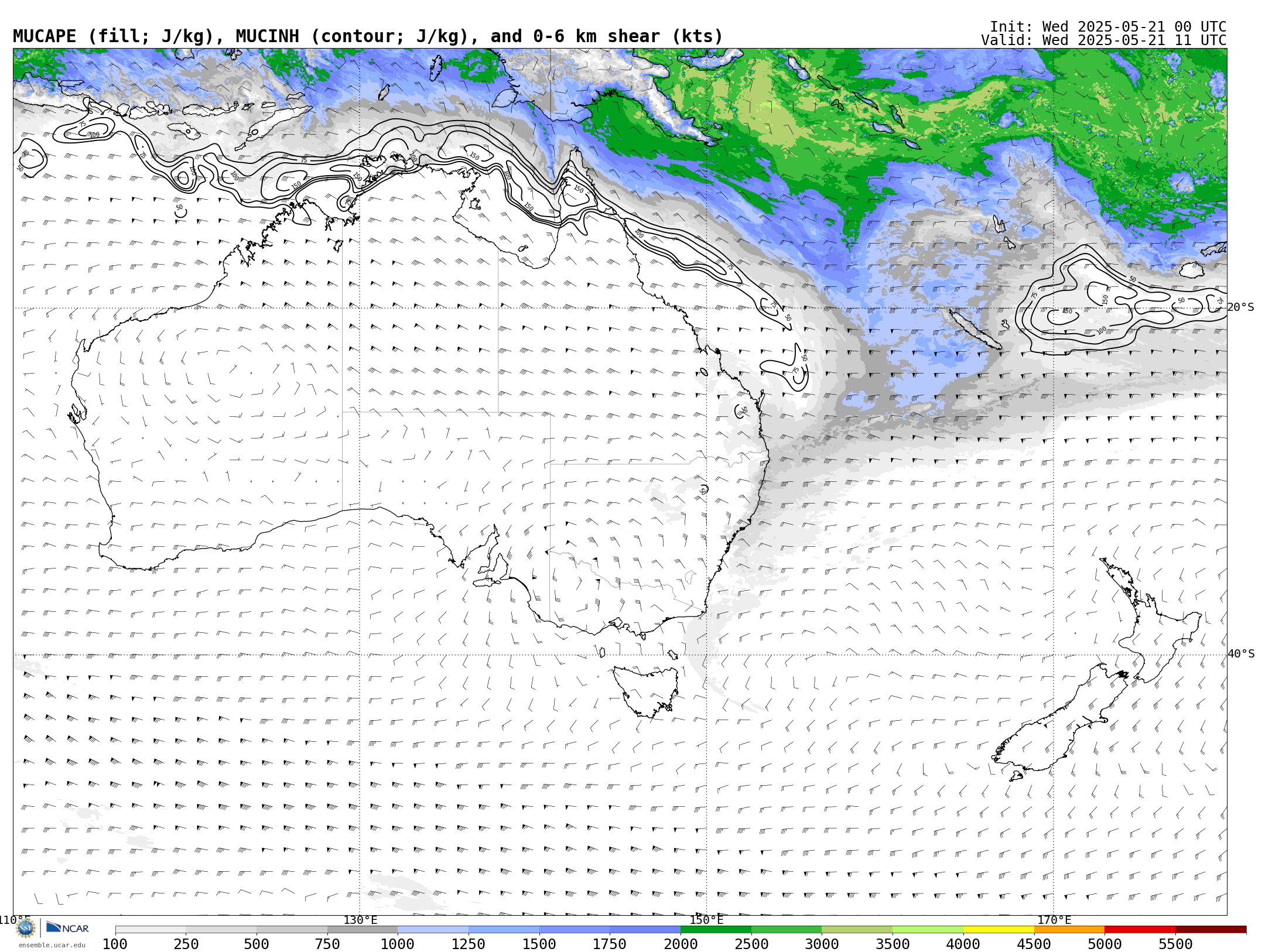This screenshot has height=952, width=1265.
Task: Pick the 250–500 light gray colorbar swatch
Action: click(x=221, y=930)
